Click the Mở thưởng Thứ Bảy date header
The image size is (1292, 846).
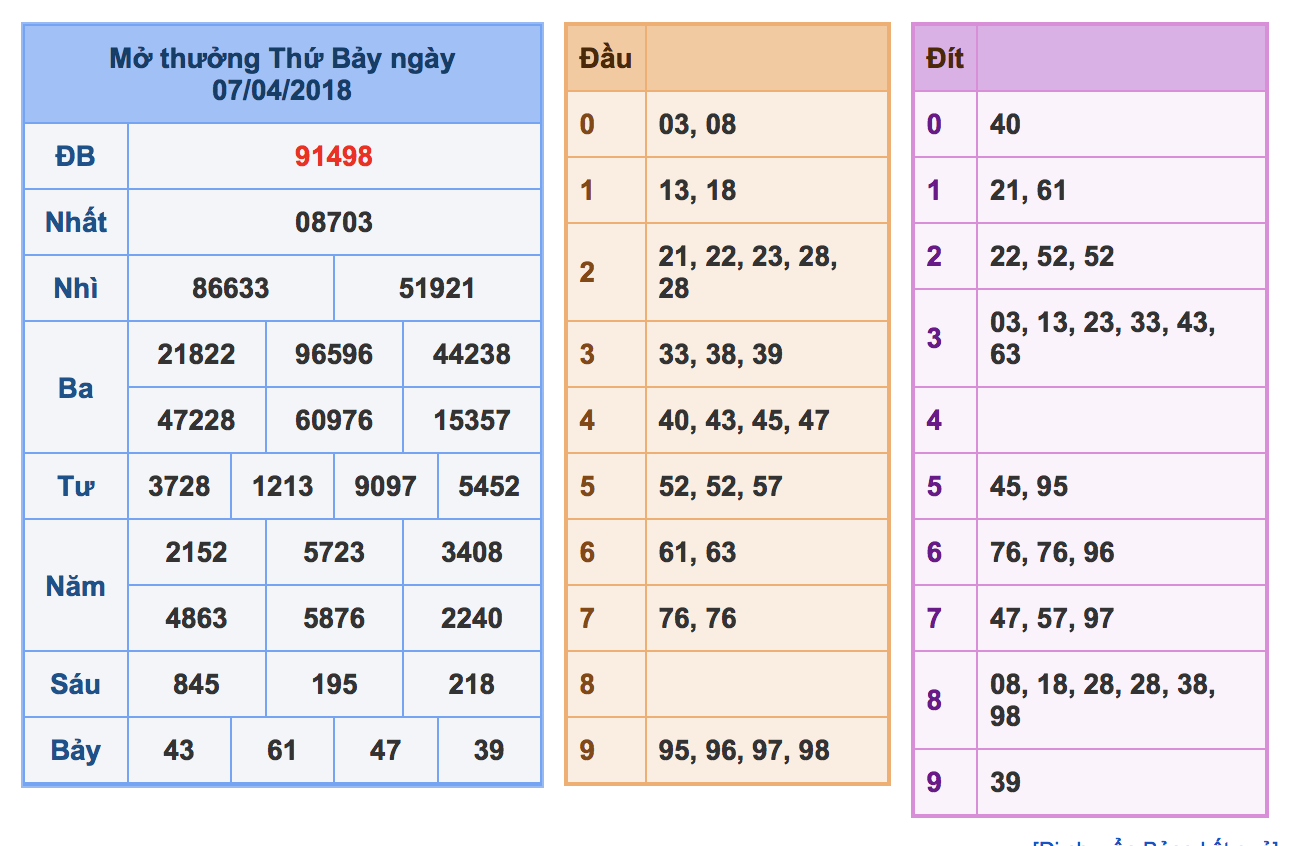282,74
